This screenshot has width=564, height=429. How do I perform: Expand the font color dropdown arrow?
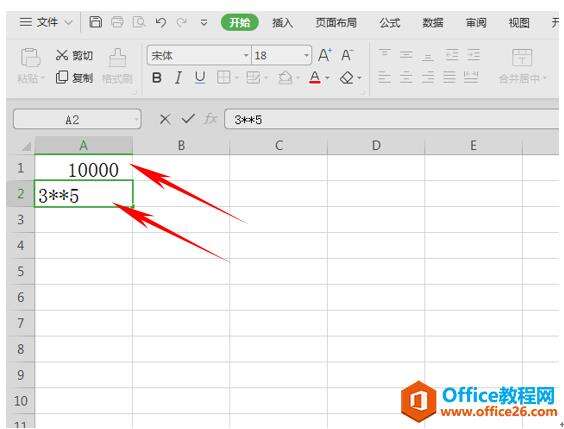pyautogui.click(x=327, y=78)
